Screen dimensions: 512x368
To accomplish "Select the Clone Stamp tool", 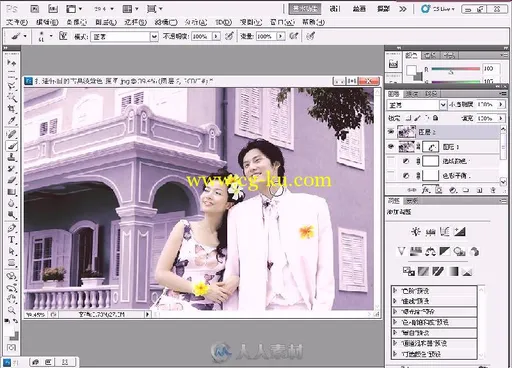I will pyautogui.click(x=12, y=157).
